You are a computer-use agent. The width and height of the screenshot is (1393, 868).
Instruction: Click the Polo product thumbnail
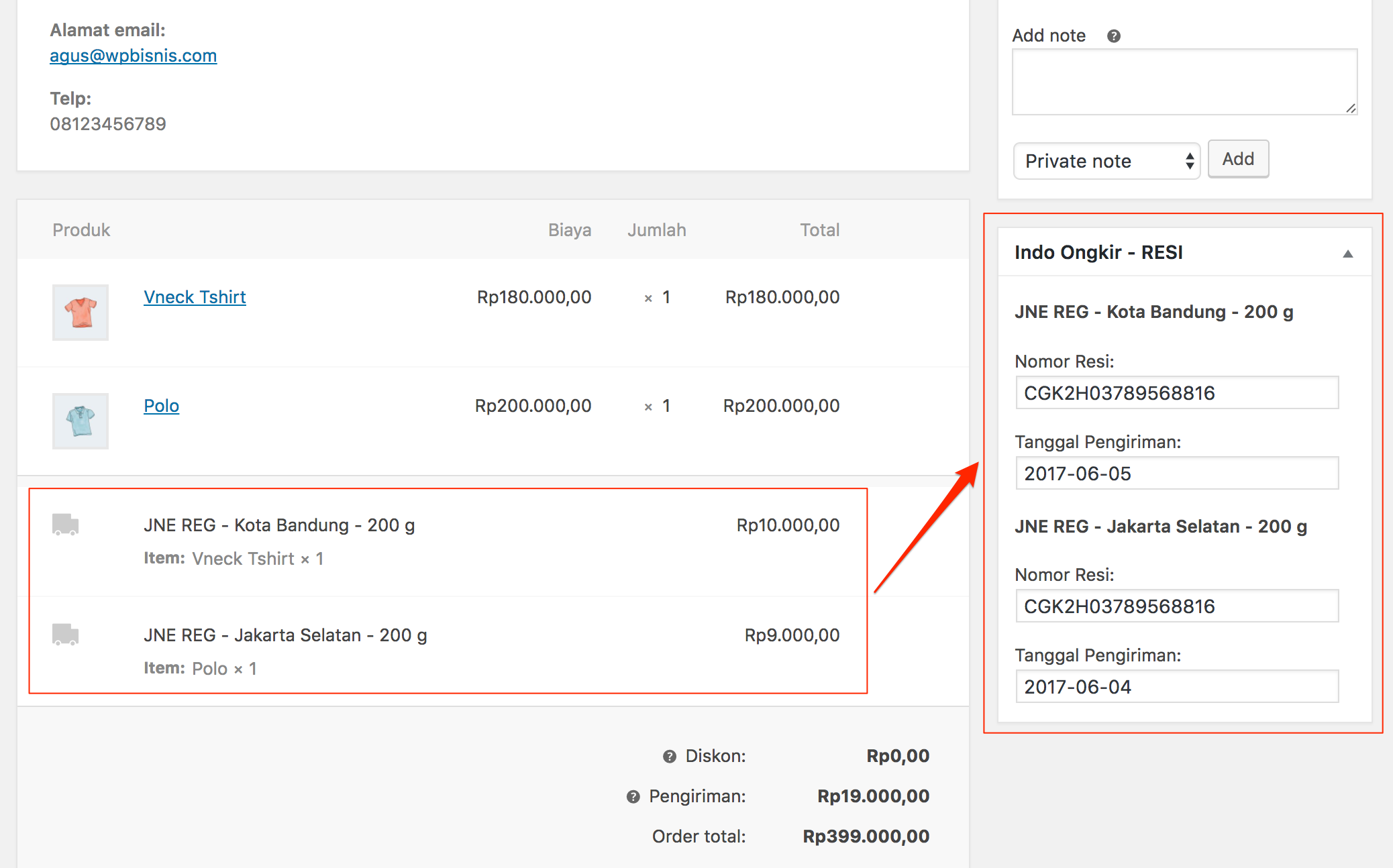click(x=81, y=421)
